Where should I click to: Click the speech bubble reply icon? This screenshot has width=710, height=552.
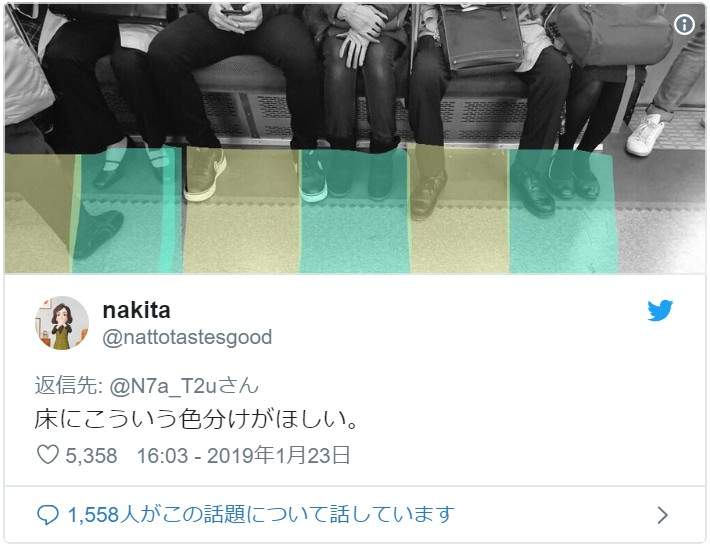pyautogui.click(x=48, y=515)
